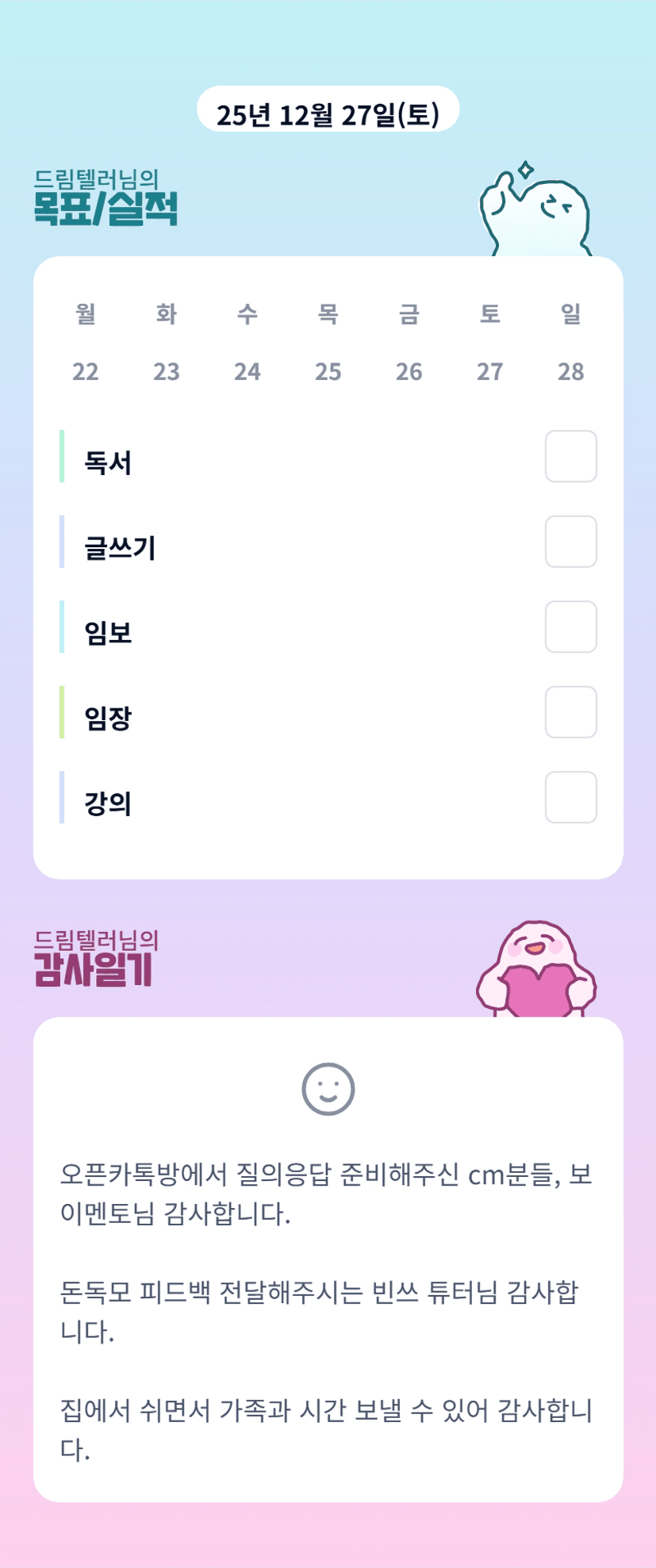Tick the 임장 checkbox
The width and height of the screenshot is (656, 1568).
coord(570,712)
